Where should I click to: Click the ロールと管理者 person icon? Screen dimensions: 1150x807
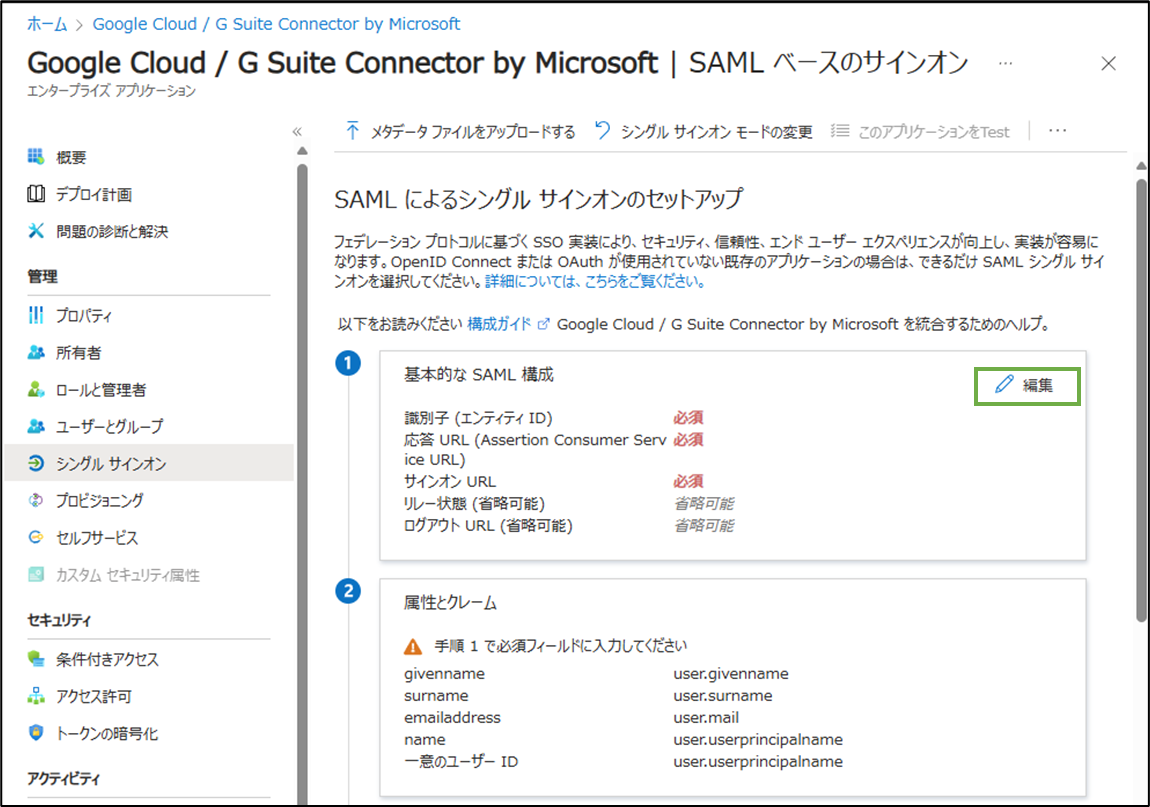click(x=36, y=389)
